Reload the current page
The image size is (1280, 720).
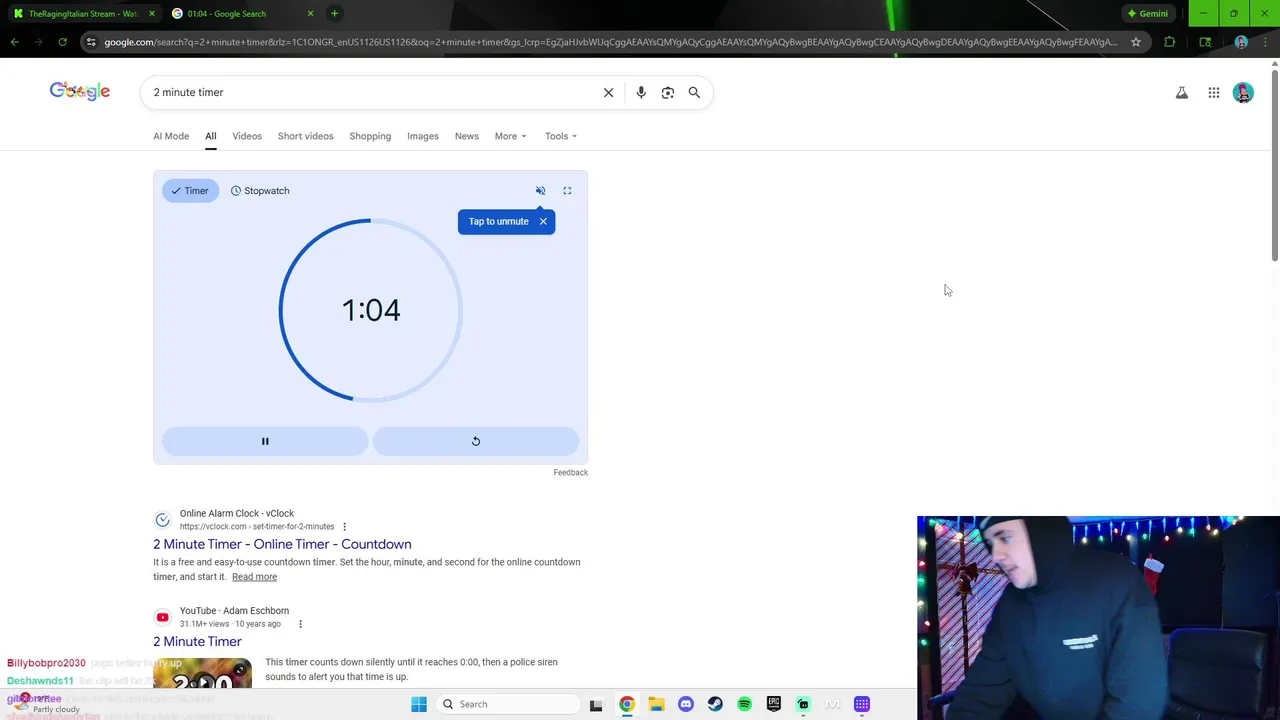tap(62, 42)
